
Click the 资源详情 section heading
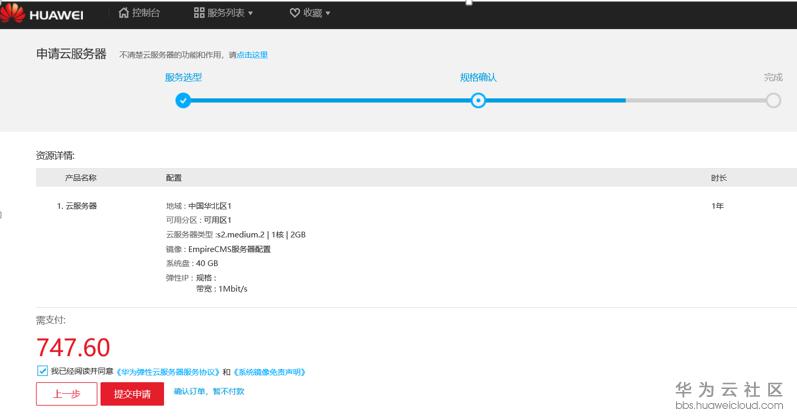click(x=55, y=156)
